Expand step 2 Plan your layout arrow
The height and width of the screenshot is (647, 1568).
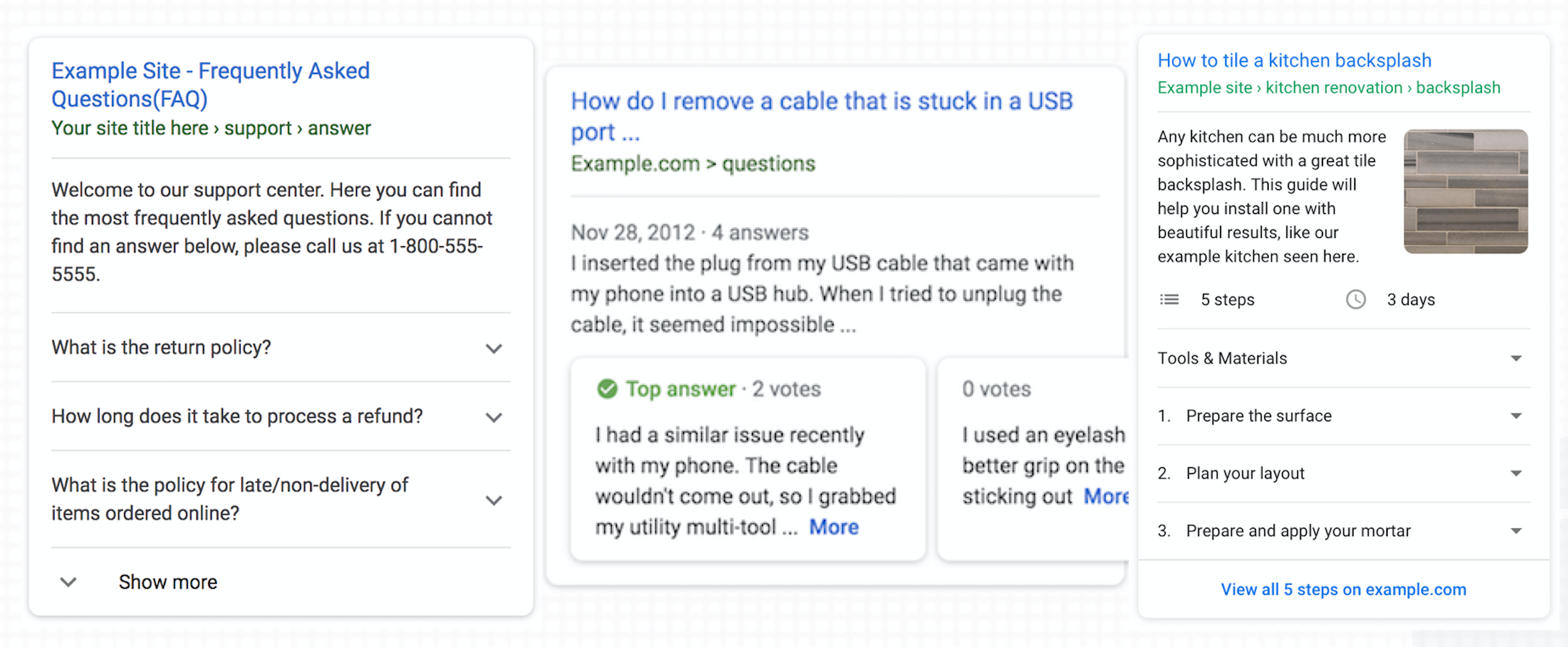click(x=1515, y=474)
